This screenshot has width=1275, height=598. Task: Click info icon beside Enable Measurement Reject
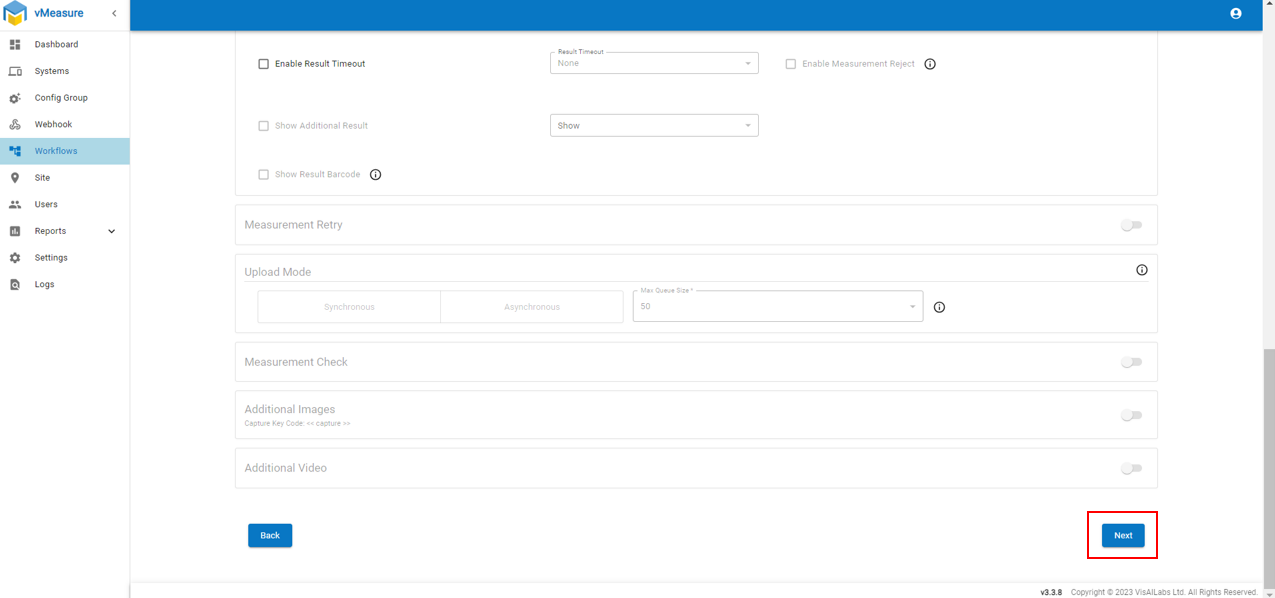930,64
